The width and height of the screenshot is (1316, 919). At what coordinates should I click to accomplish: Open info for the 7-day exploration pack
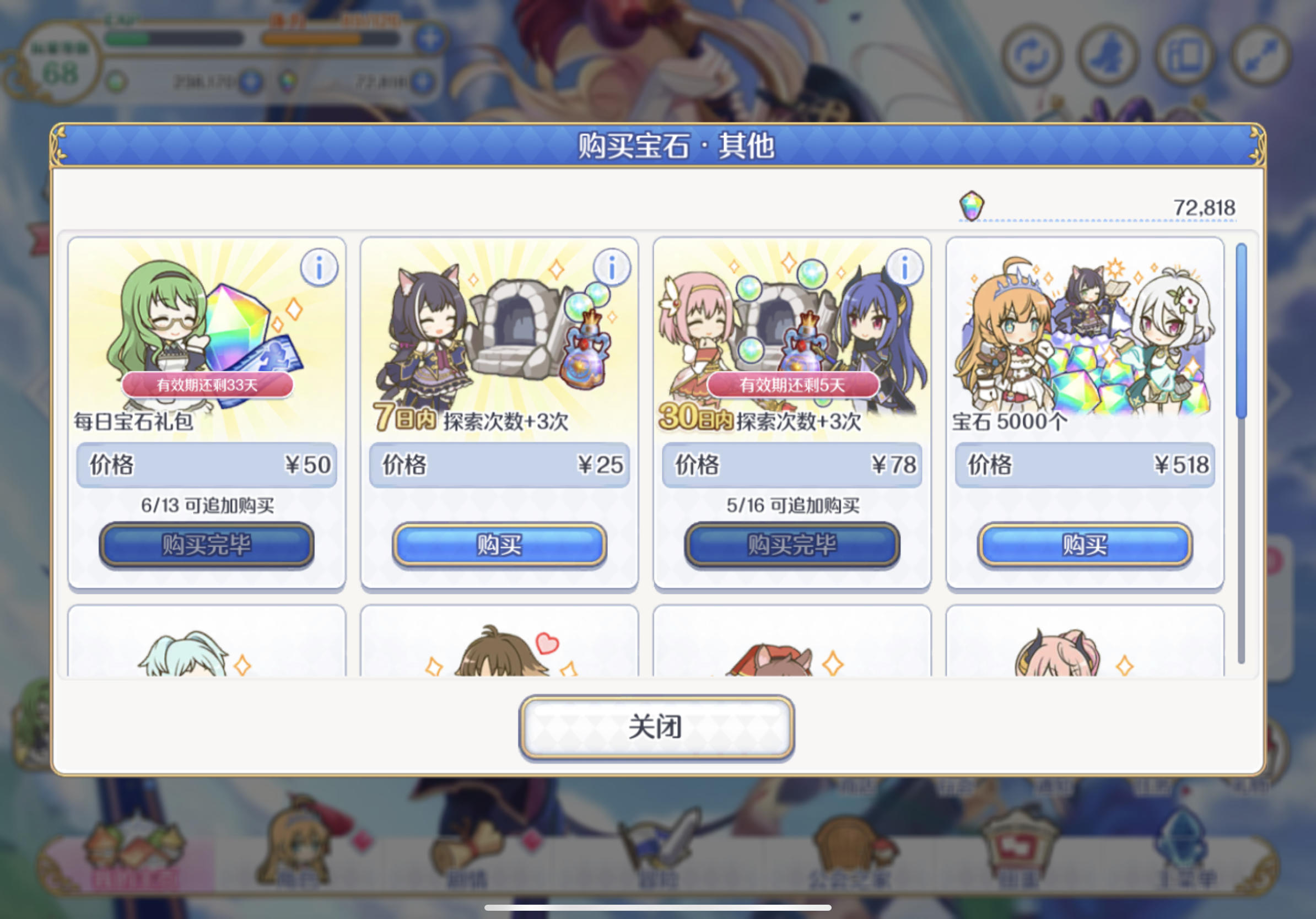(612, 267)
